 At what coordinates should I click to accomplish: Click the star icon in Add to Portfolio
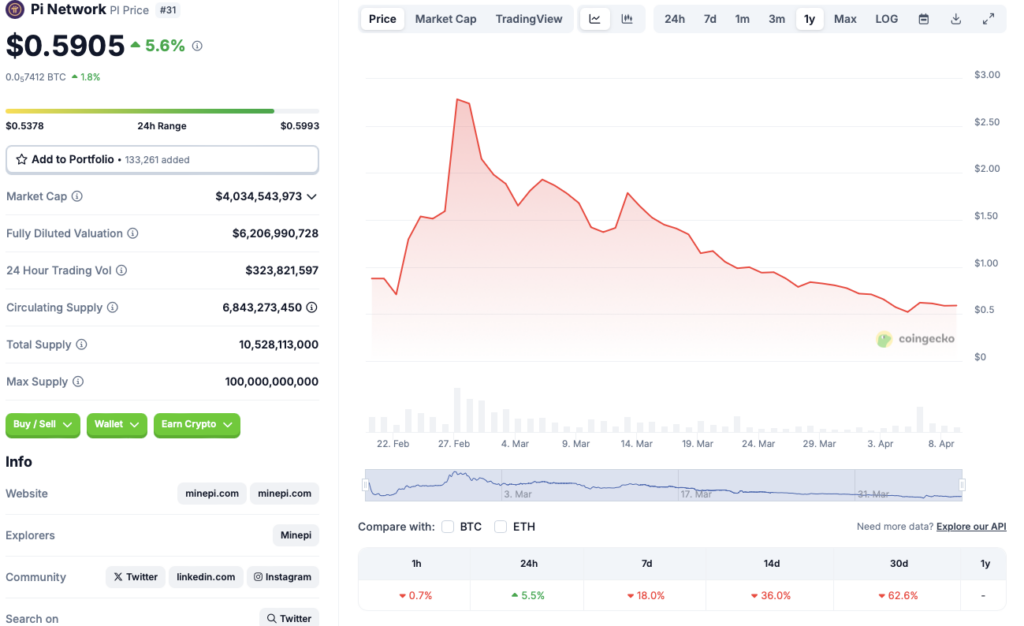coord(22,159)
